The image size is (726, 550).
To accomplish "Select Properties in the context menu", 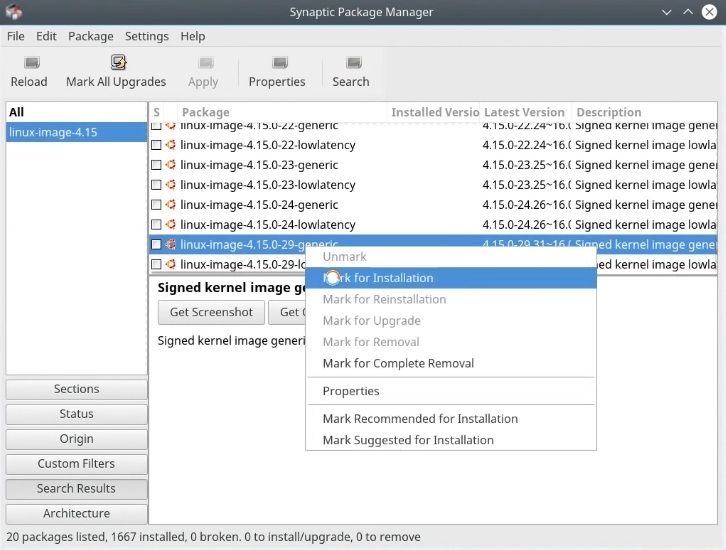I will point(451,391).
